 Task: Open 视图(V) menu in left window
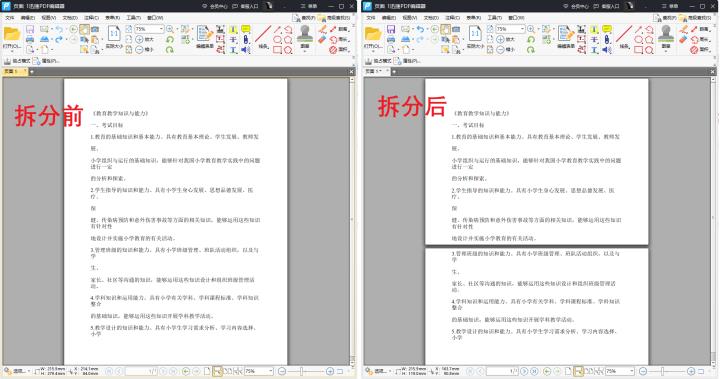[49, 17]
